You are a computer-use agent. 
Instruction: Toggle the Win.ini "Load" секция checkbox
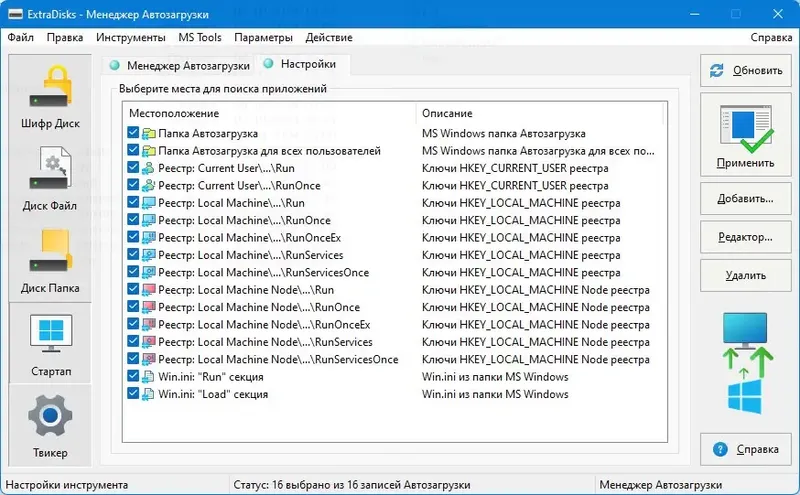point(134,394)
